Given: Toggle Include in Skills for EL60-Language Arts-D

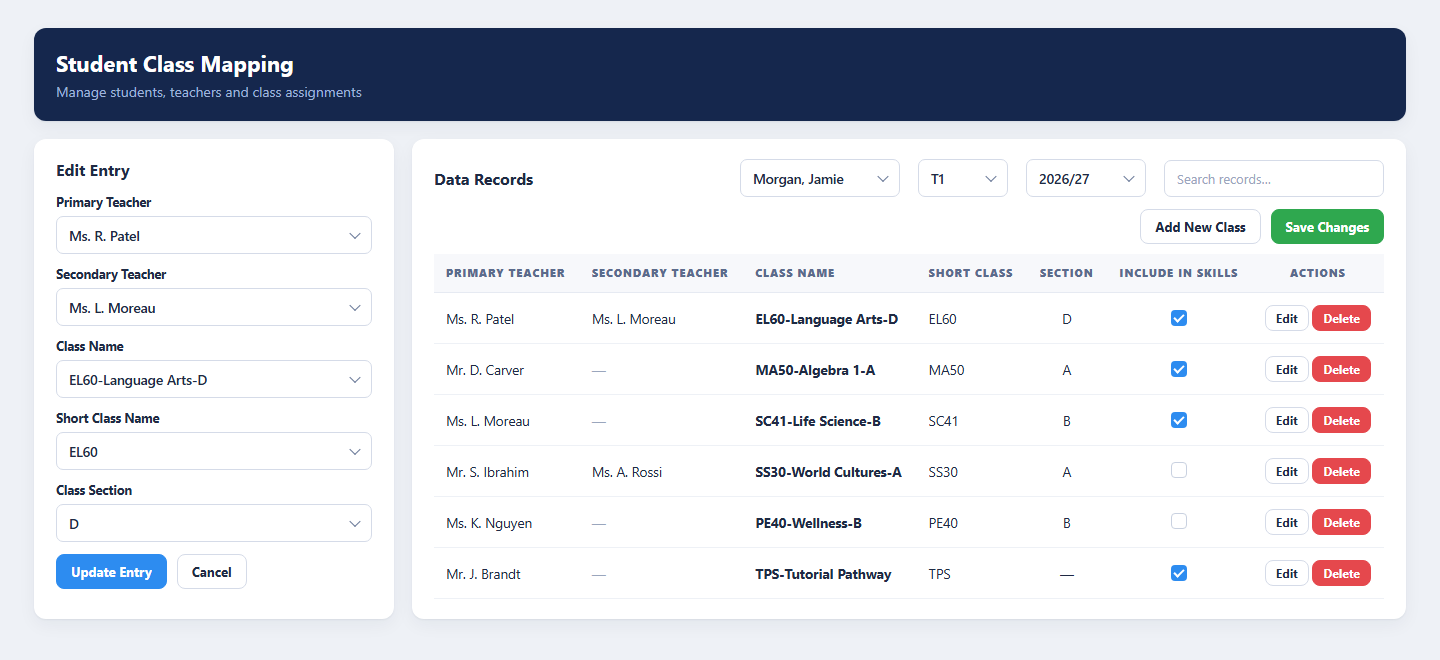Looking at the screenshot, I should click(x=1179, y=318).
